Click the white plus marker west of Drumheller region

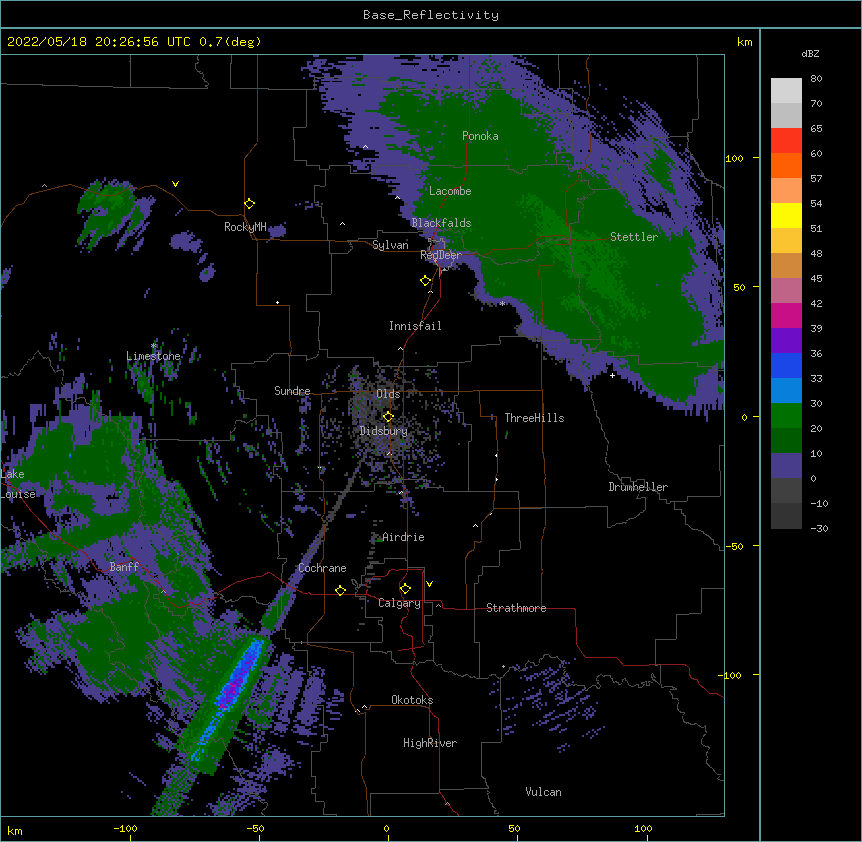[x=612, y=375]
